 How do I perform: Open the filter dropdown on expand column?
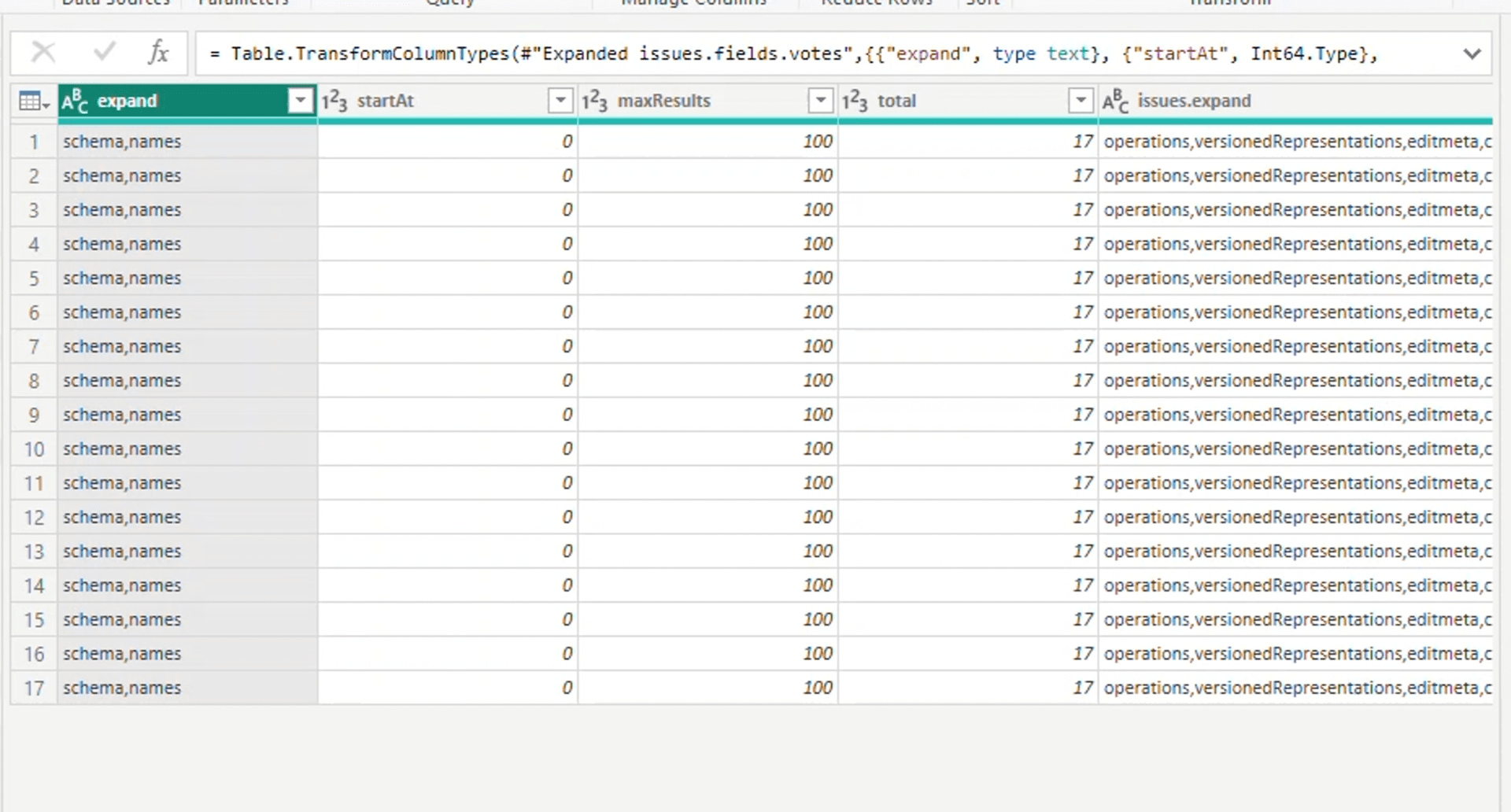point(300,101)
